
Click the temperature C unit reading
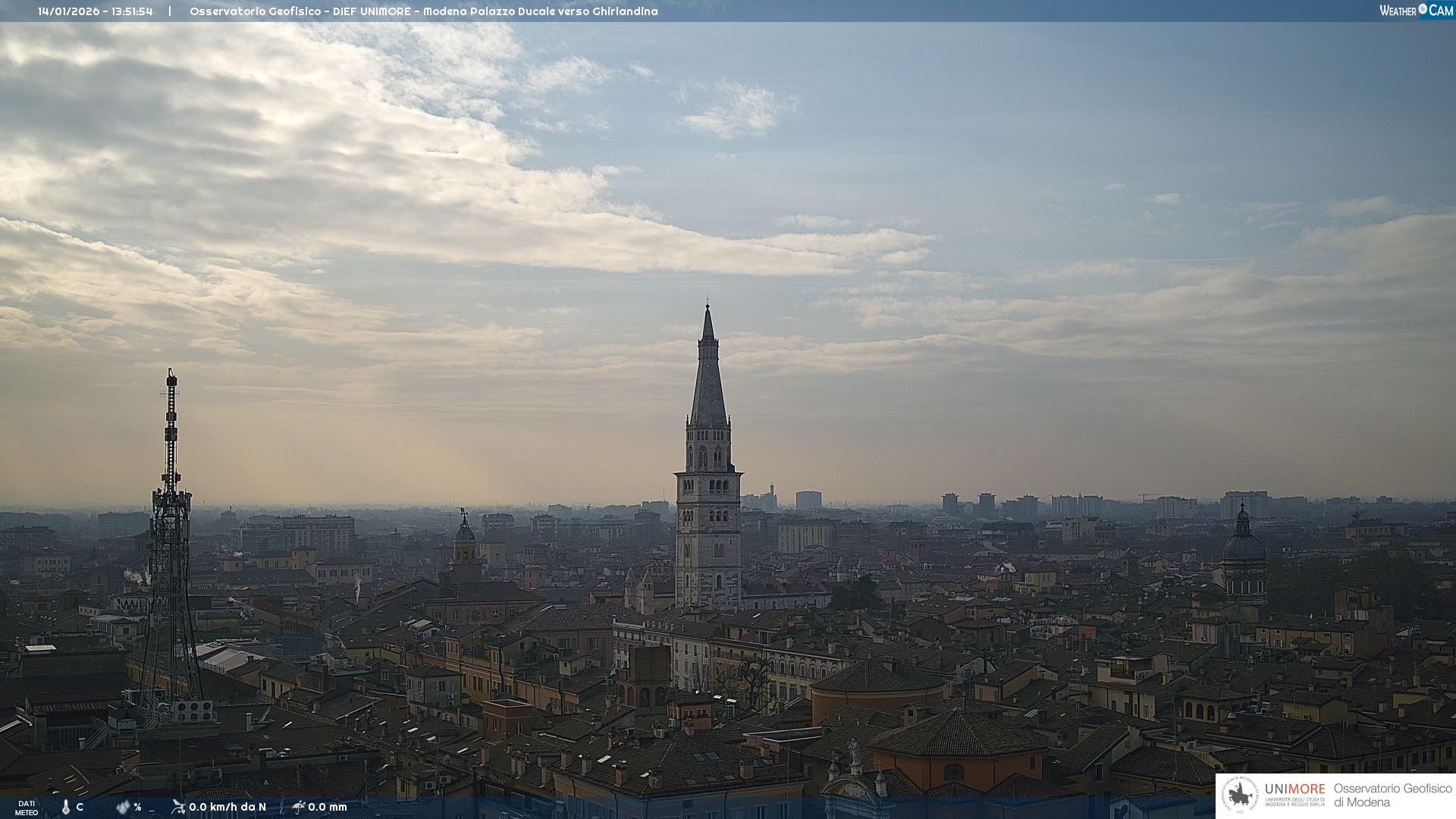click(80, 807)
